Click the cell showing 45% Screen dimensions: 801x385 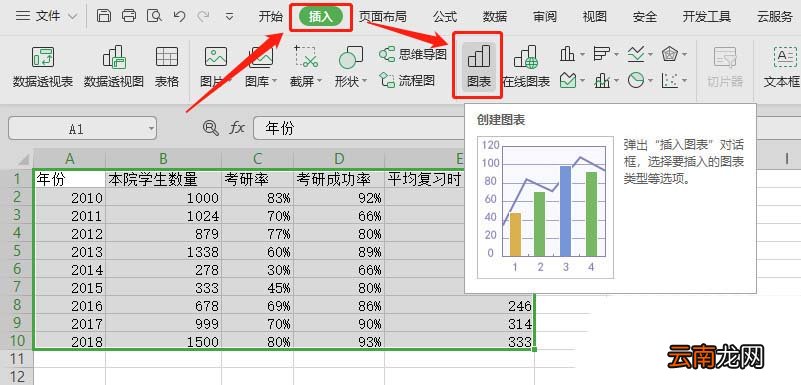[257, 287]
